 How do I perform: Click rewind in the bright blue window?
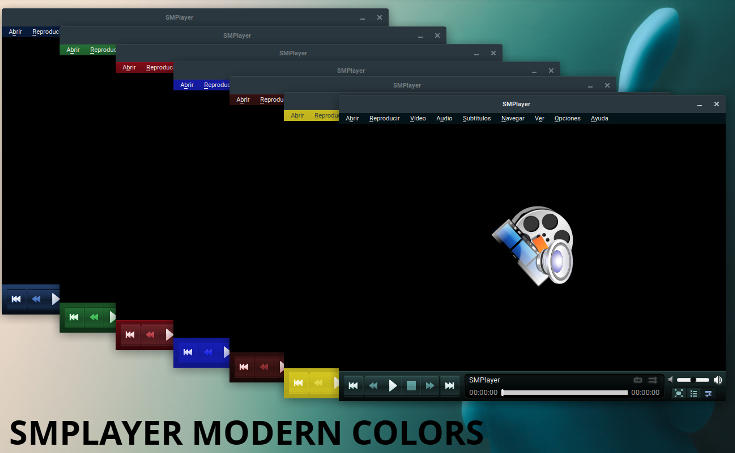click(208, 352)
